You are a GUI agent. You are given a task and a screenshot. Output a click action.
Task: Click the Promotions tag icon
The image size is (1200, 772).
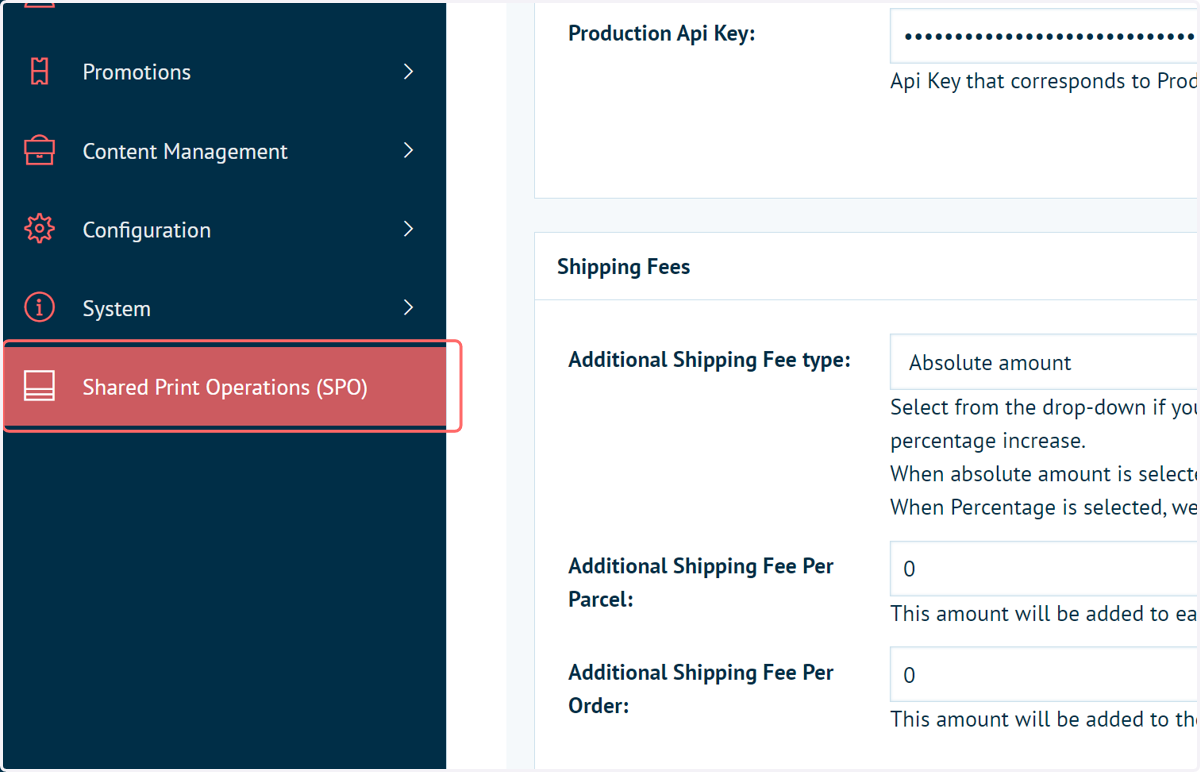39,72
